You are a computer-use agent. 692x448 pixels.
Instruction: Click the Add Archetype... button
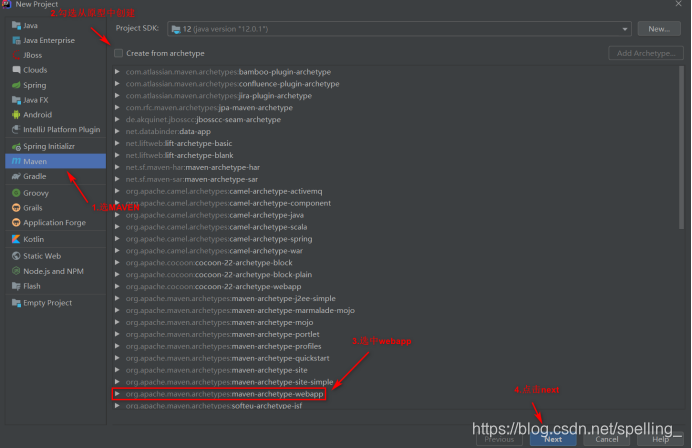tap(646, 53)
